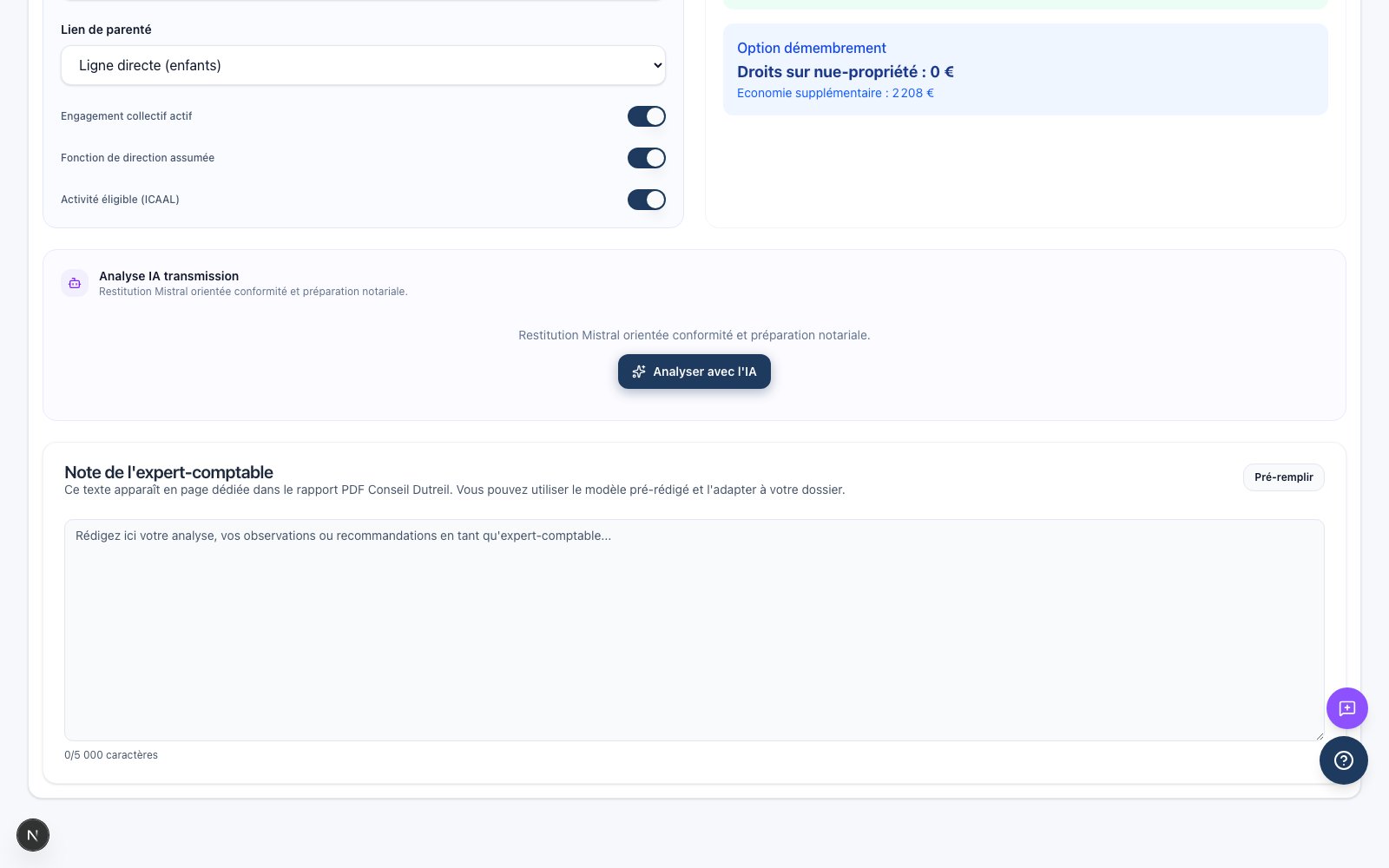Focus the expert-comptable note text area
This screenshot has height=868, width=1389.
pyautogui.click(x=694, y=630)
